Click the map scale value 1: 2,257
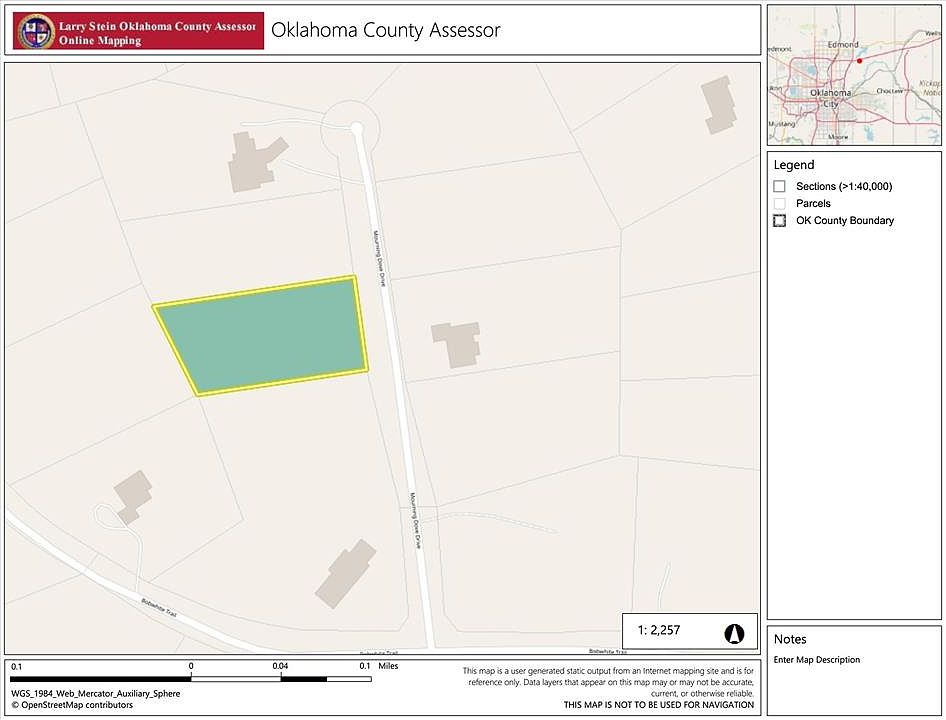The image size is (946, 720). [659, 630]
